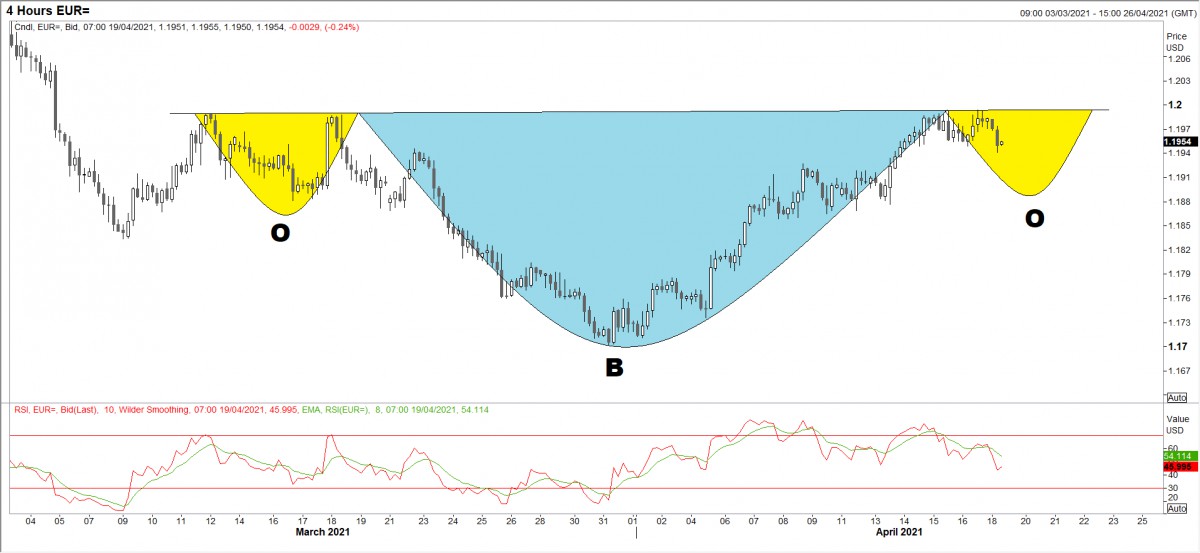Click the '31' date label on time axis

tap(603, 521)
